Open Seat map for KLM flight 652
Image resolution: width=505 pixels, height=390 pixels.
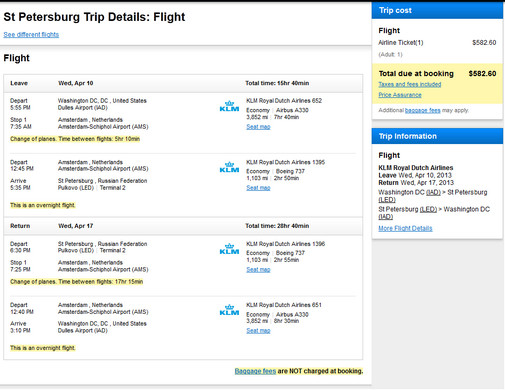click(258, 127)
